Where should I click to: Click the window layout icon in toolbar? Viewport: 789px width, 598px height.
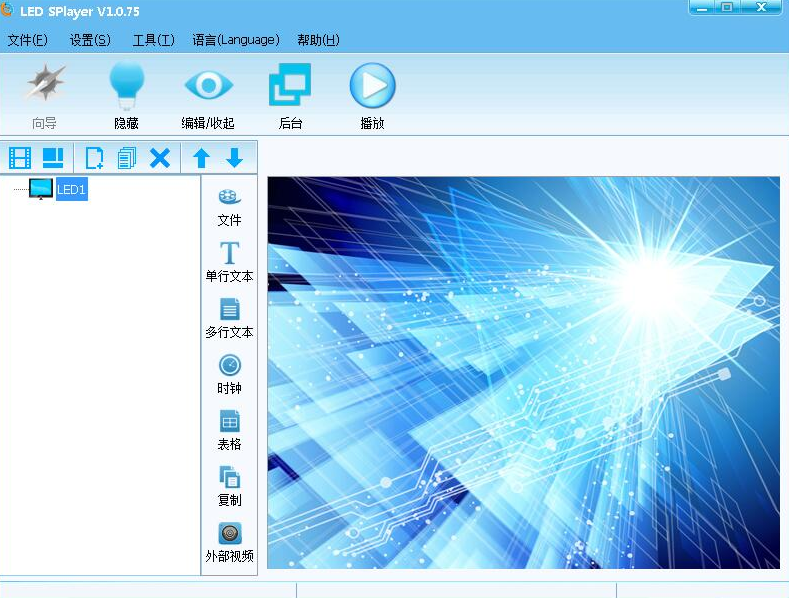coord(53,158)
